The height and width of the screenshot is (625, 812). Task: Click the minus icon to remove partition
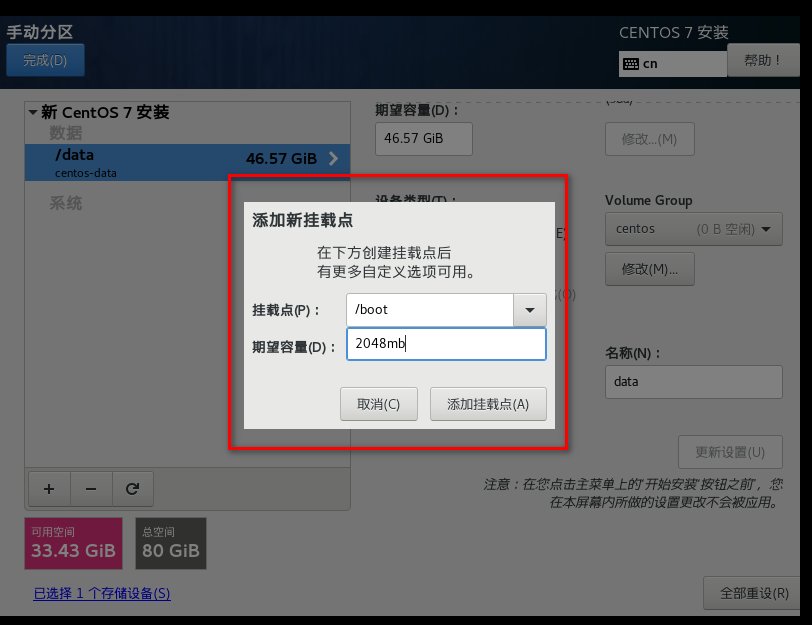pos(91,489)
